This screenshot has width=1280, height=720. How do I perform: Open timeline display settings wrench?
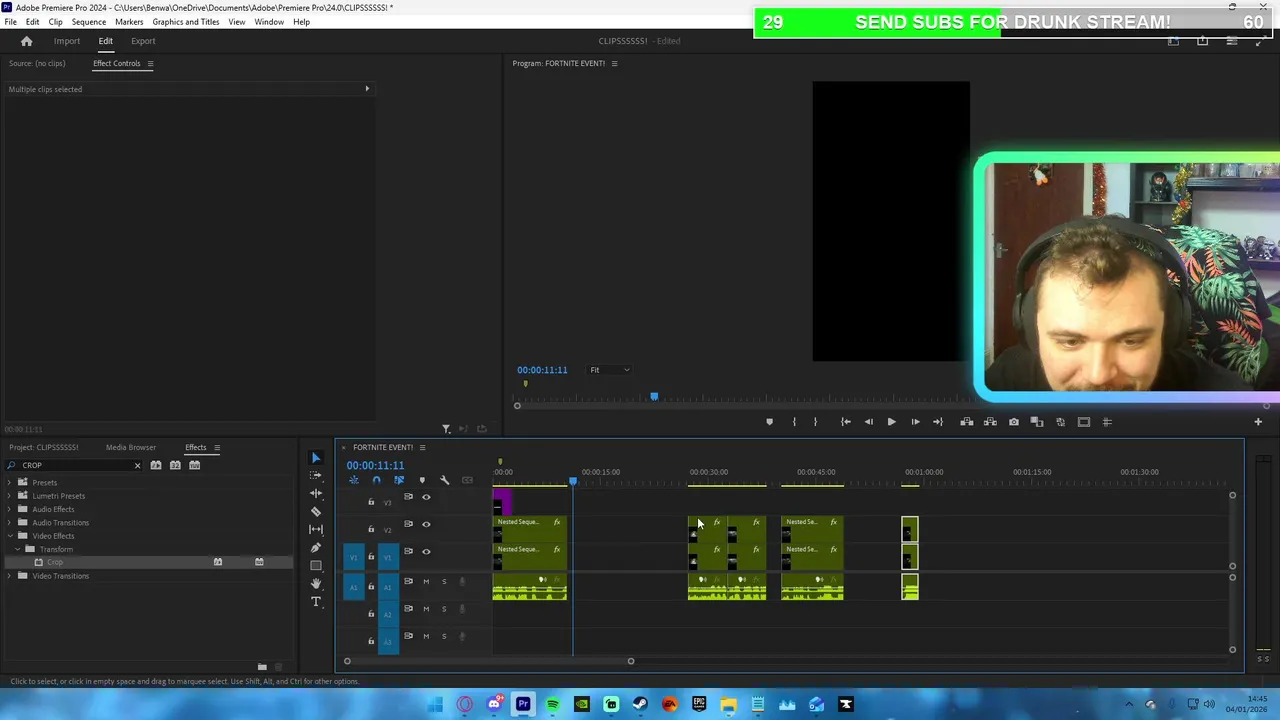pos(445,480)
